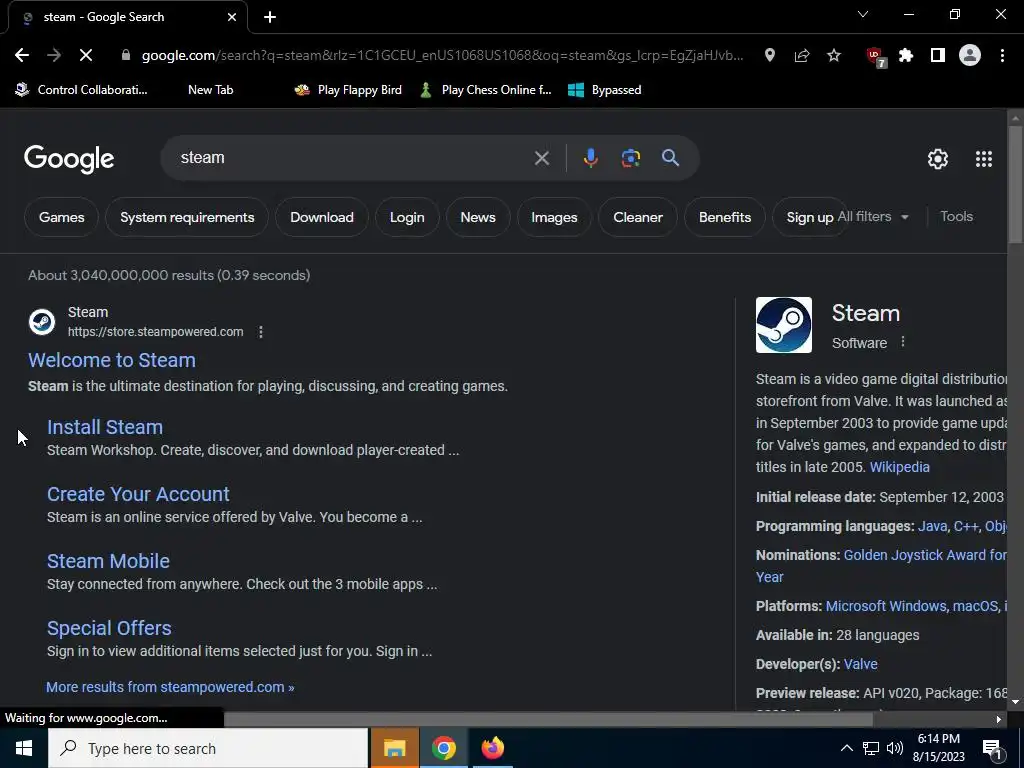
Task: Stop loading the page with the X icon
Action: pyautogui.click(x=86, y=56)
